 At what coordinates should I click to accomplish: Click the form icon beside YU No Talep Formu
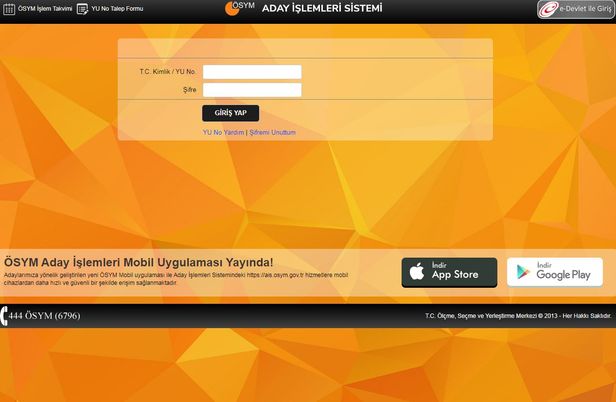point(82,9)
